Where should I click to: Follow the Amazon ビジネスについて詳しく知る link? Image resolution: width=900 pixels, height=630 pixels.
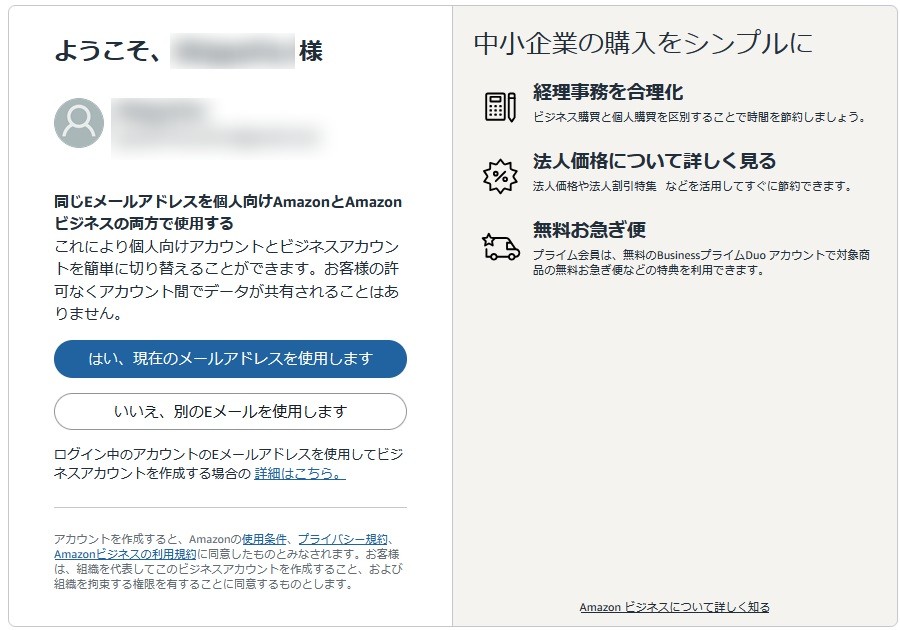[x=674, y=607]
